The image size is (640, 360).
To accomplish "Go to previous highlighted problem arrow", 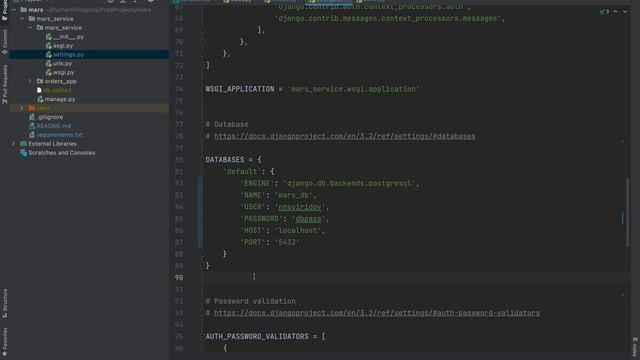I will [616, 12].
